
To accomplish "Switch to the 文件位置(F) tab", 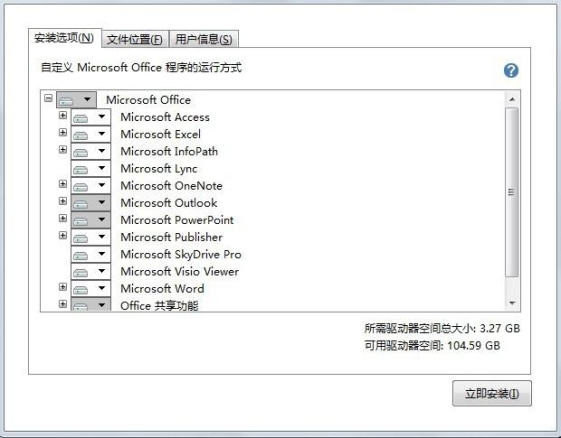I will pos(135,39).
